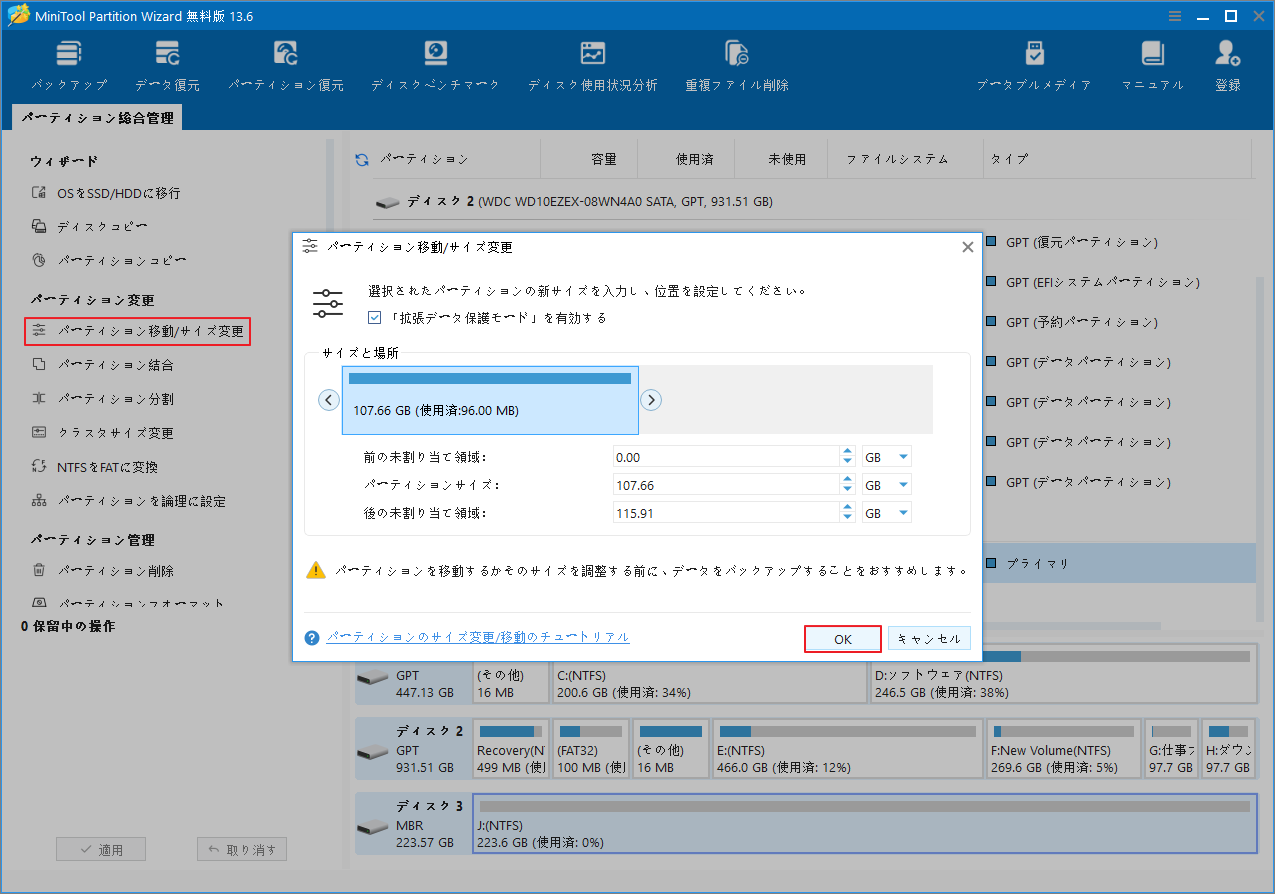Open パーティションのサイズ変更/移動のチュートリアル link
The image size is (1275, 894).
click(478, 637)
